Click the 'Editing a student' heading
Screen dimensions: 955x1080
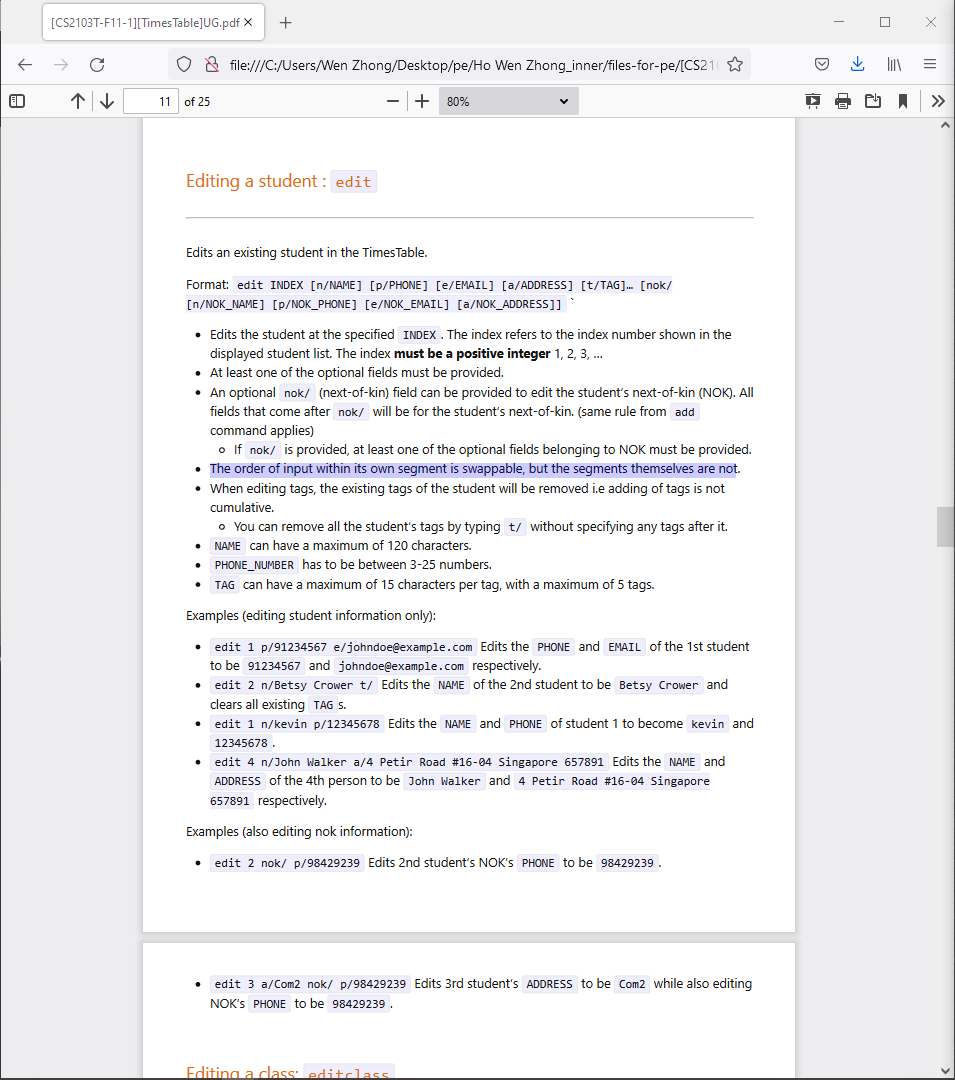256,181
